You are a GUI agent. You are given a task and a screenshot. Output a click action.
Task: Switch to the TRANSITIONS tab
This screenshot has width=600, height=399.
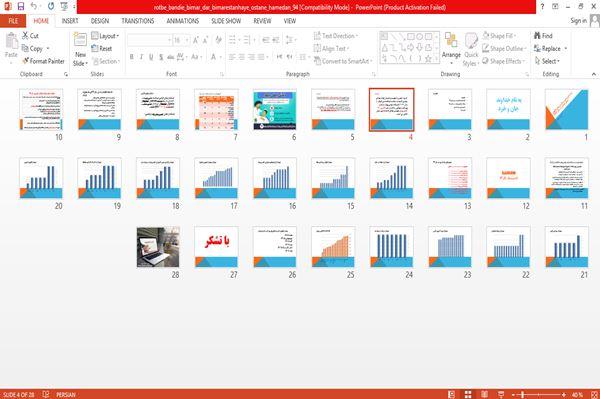(138, 21)
